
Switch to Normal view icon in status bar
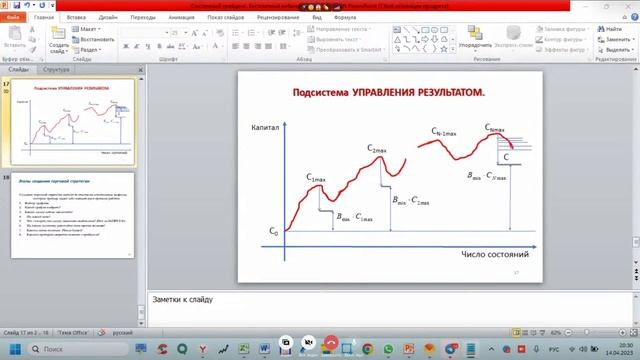pos(516,333)
